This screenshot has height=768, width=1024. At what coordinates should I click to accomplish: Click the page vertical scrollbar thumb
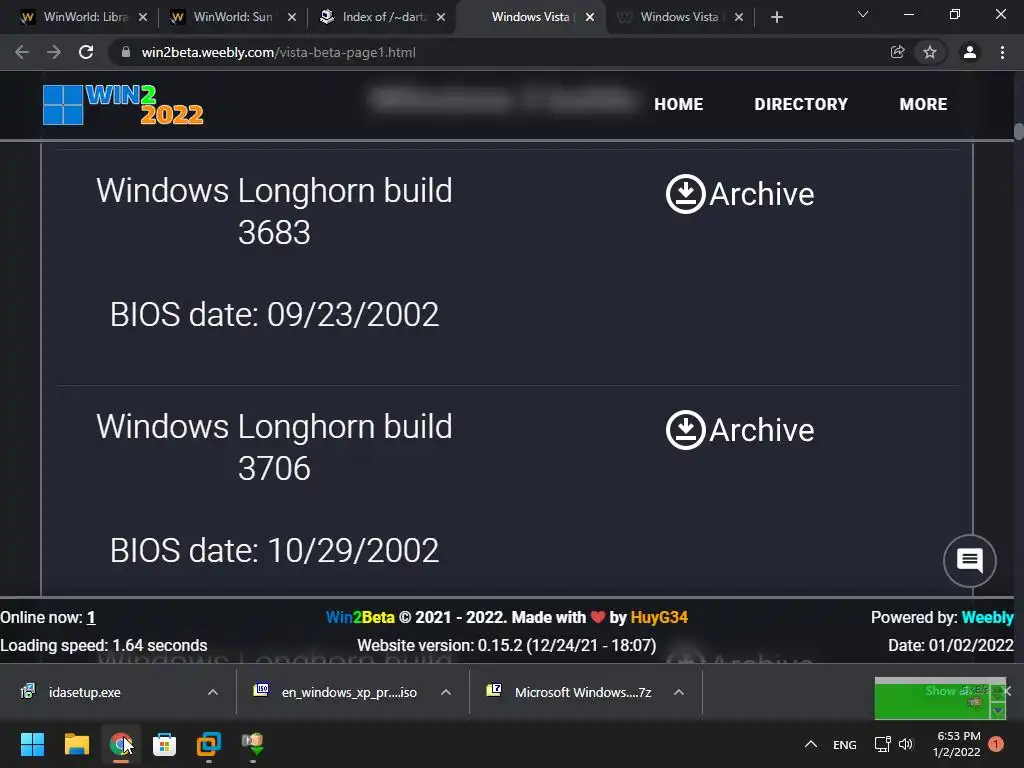(x=1019, y=131)
